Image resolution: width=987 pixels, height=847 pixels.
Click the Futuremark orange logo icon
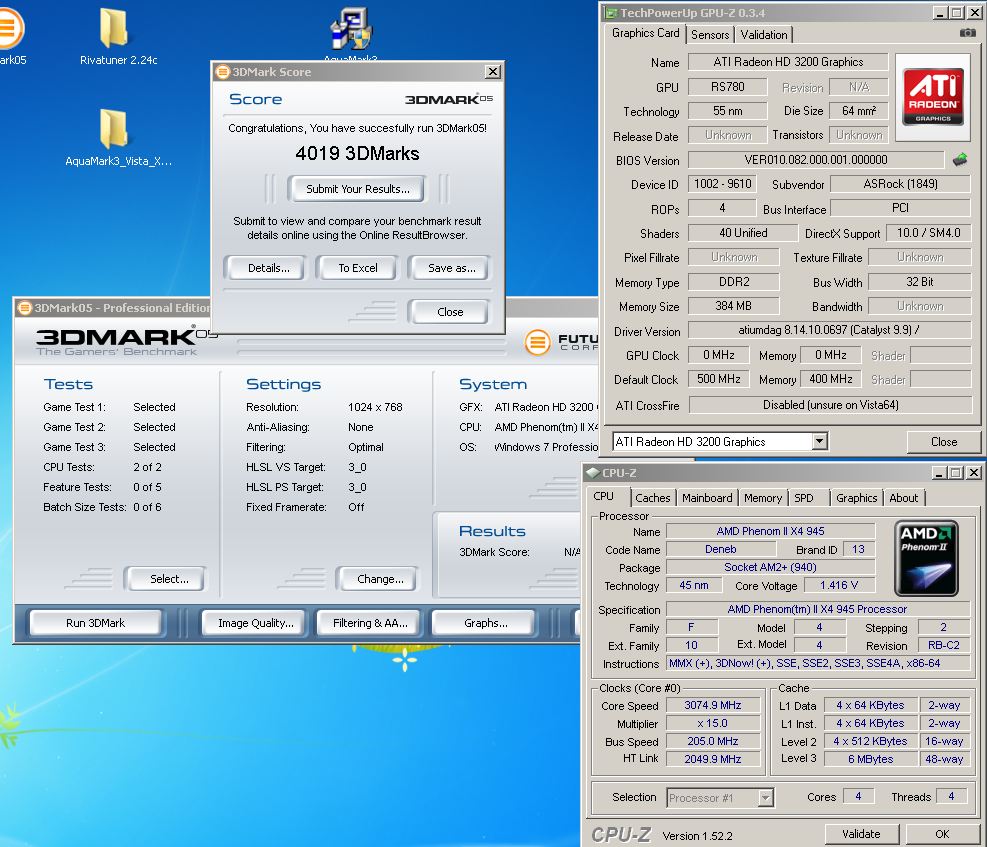[x=538, y=342]
